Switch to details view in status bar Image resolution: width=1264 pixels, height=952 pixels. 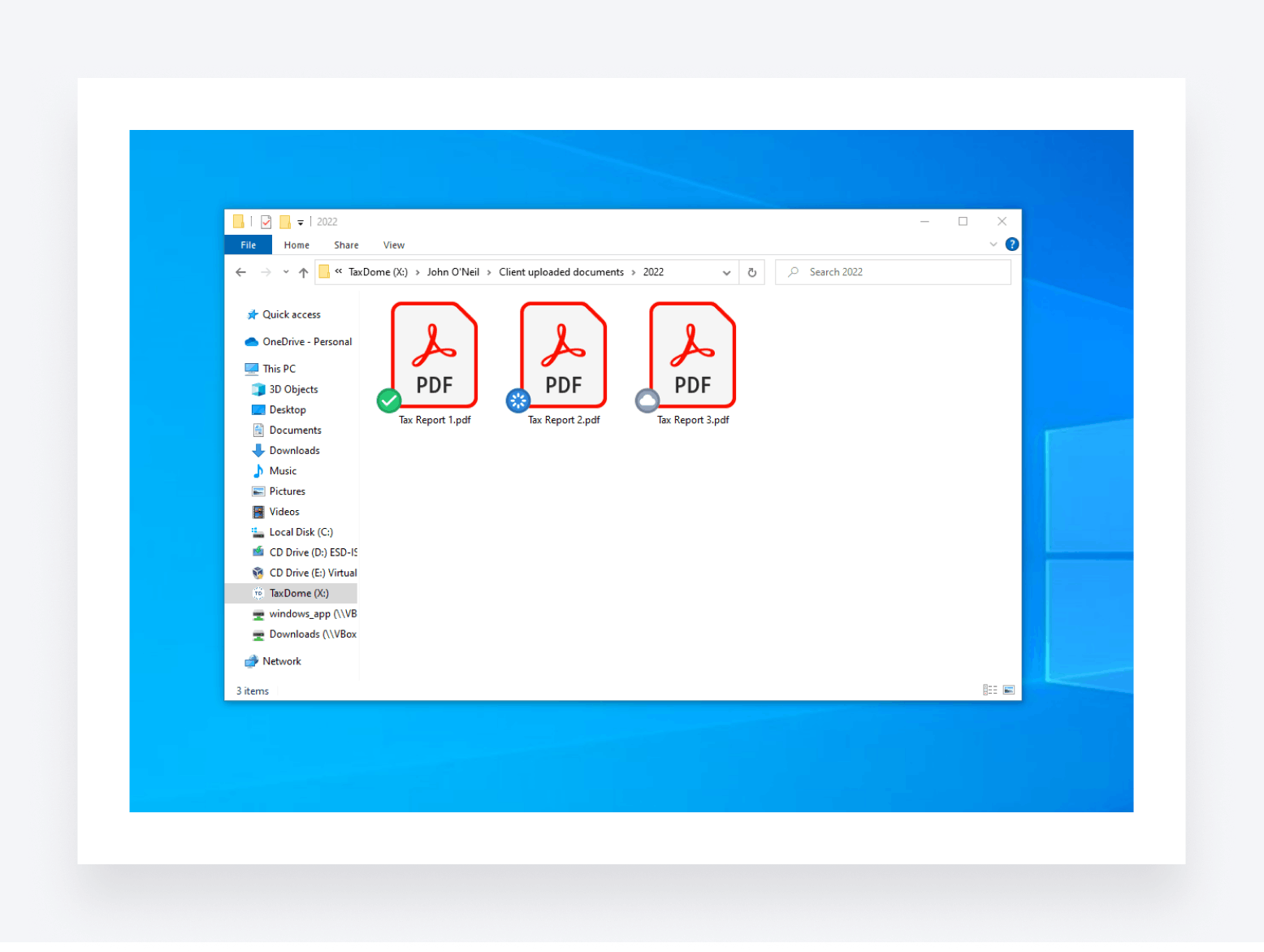pyautogui.click(x=989, y=690)
